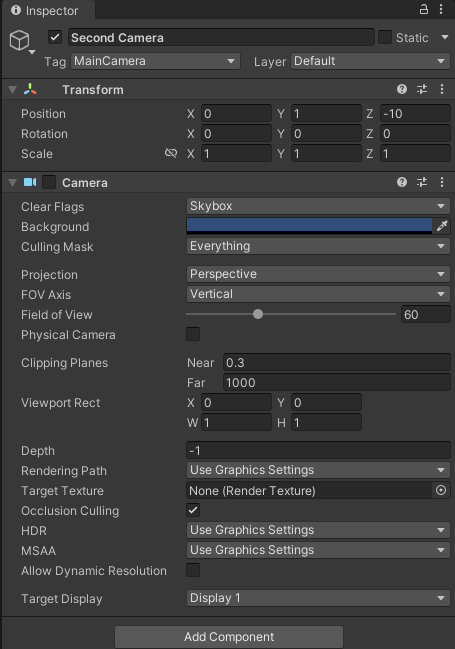455x649 pixels.
Task: Disable the Occlusion Culling checkbox
Action: point(193,510)
